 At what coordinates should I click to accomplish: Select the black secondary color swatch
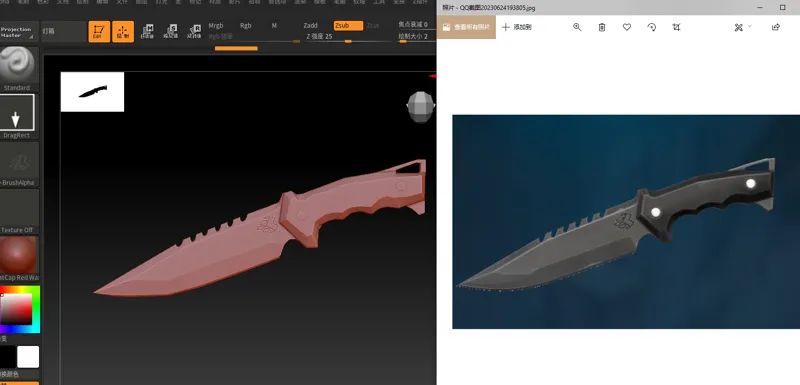tap(7, 357)
